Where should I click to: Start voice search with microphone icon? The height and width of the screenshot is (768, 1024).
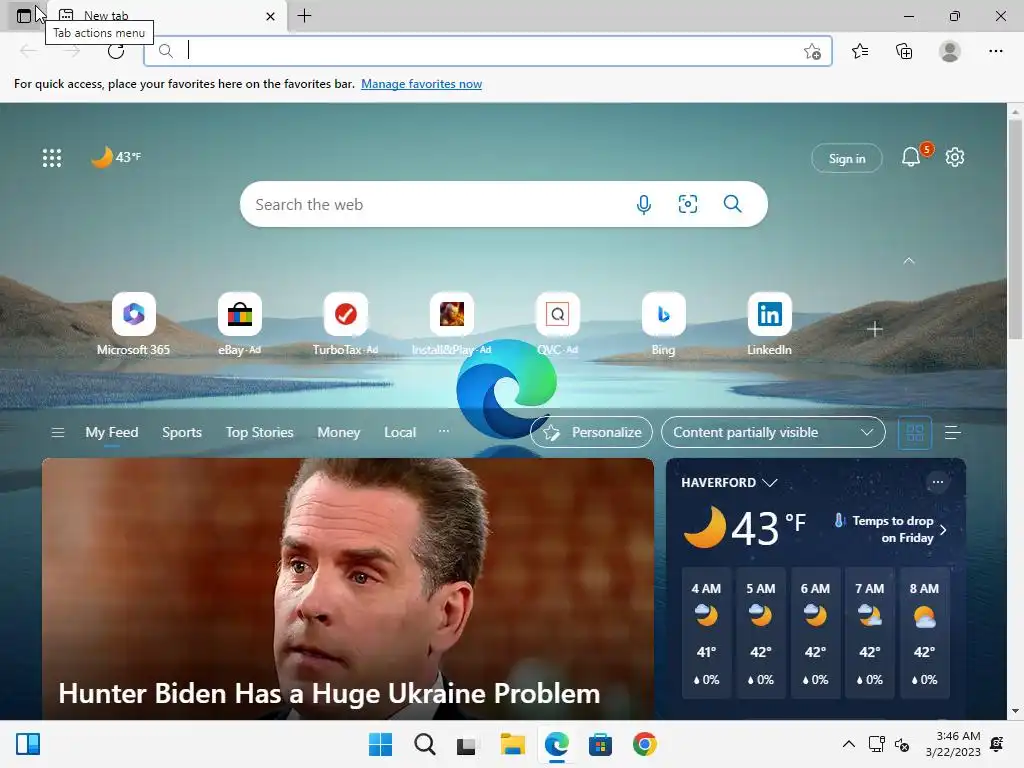coord(643,204)
